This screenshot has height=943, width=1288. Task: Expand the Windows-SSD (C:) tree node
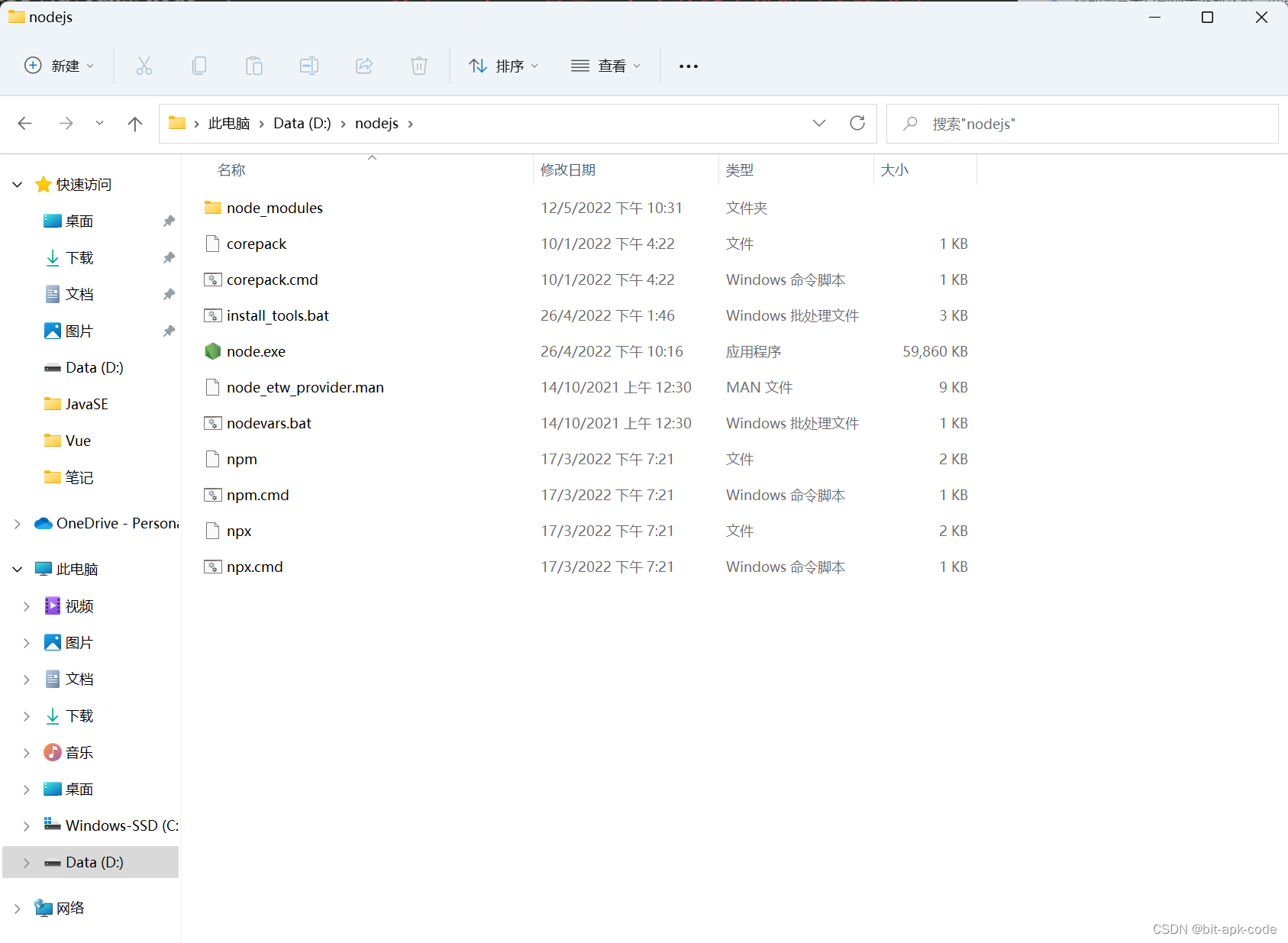27,826
